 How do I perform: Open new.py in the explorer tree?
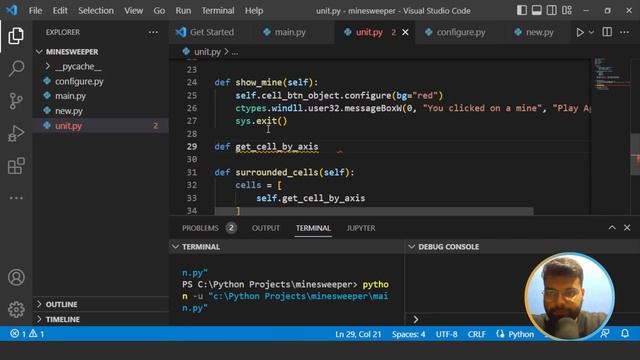tap(101, 111)
